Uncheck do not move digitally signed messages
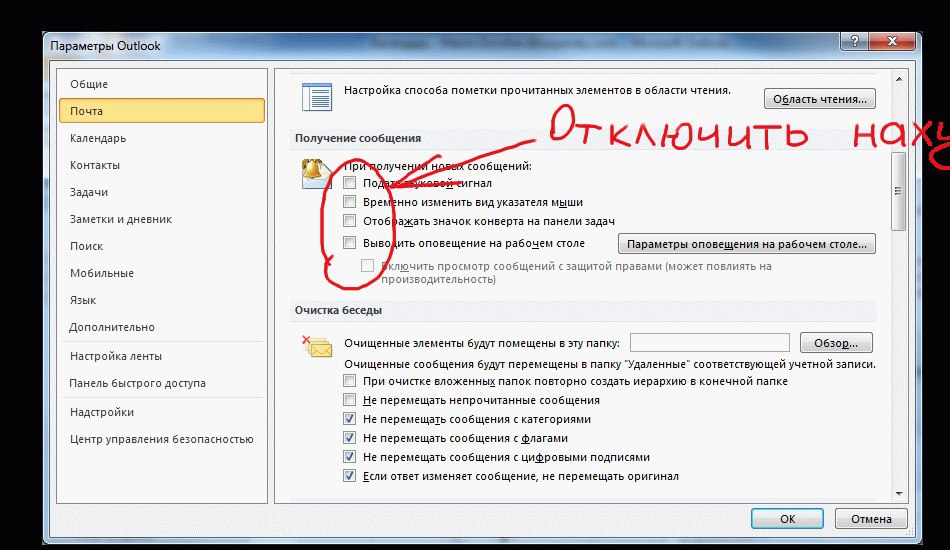The image size is (950, 550). 350,457
